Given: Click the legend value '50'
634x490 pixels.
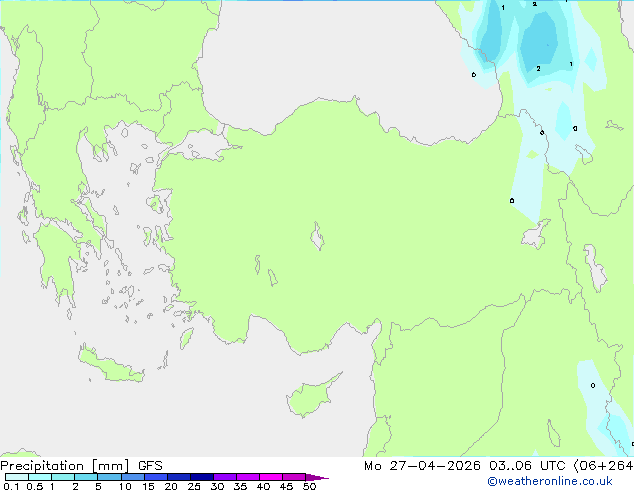Looking at the screenshot, I should point(309,486).
